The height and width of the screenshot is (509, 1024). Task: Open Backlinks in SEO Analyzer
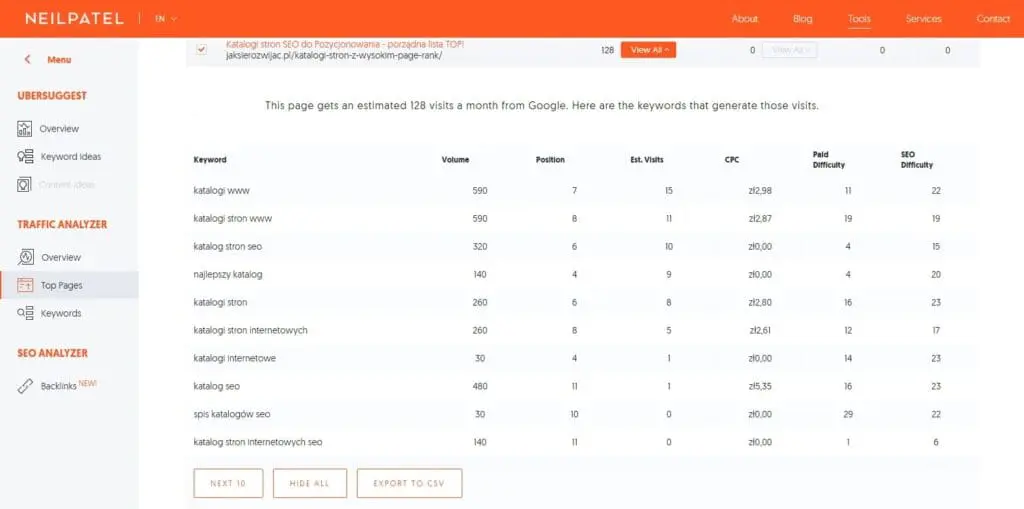click(x=59, y=386)
